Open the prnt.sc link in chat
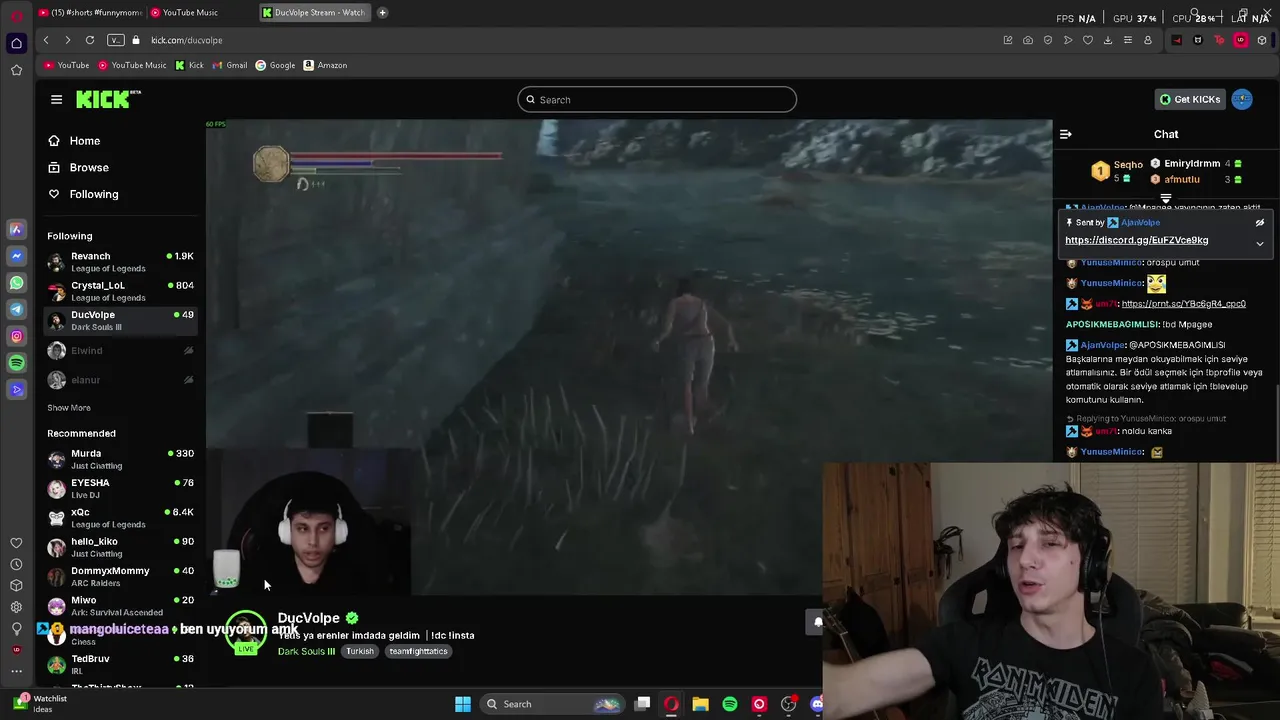Image resolution: width=1280 pixels, height=720 pixels. [x=1183, y=304]
